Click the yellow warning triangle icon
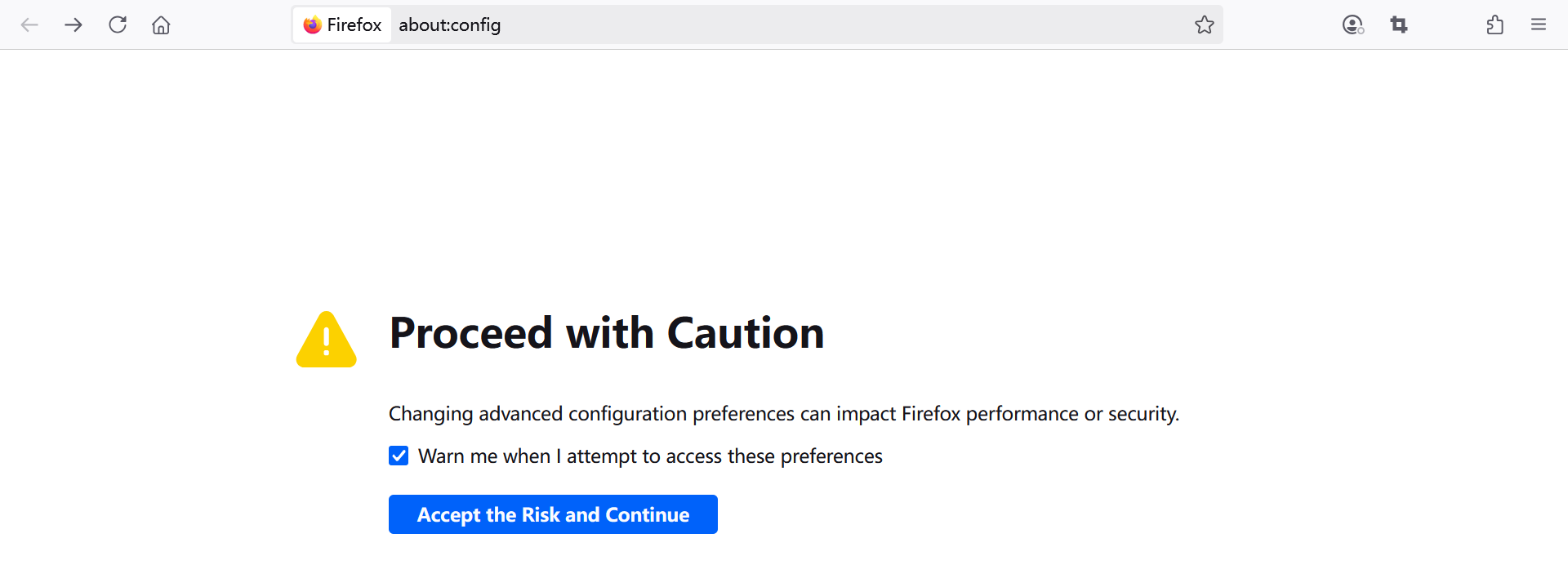 tap(326, 341)
